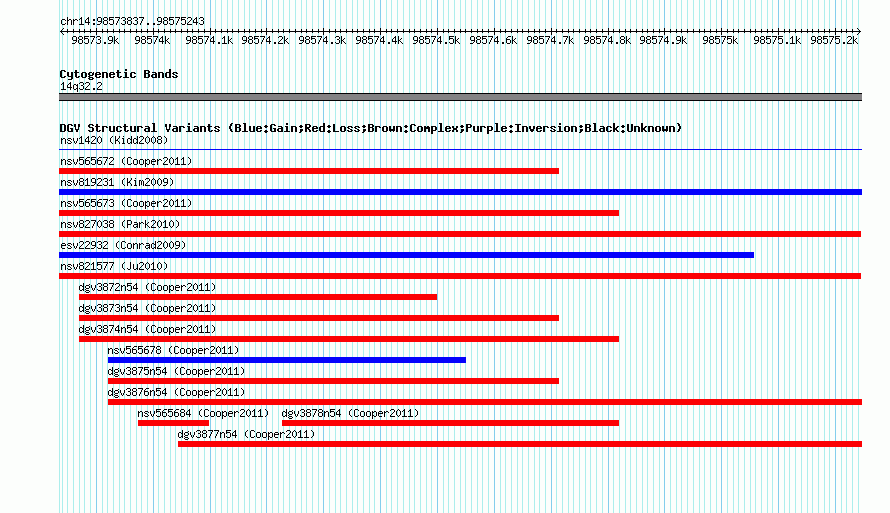Select the thin blue nsv1420 variant line

[460, 150]
